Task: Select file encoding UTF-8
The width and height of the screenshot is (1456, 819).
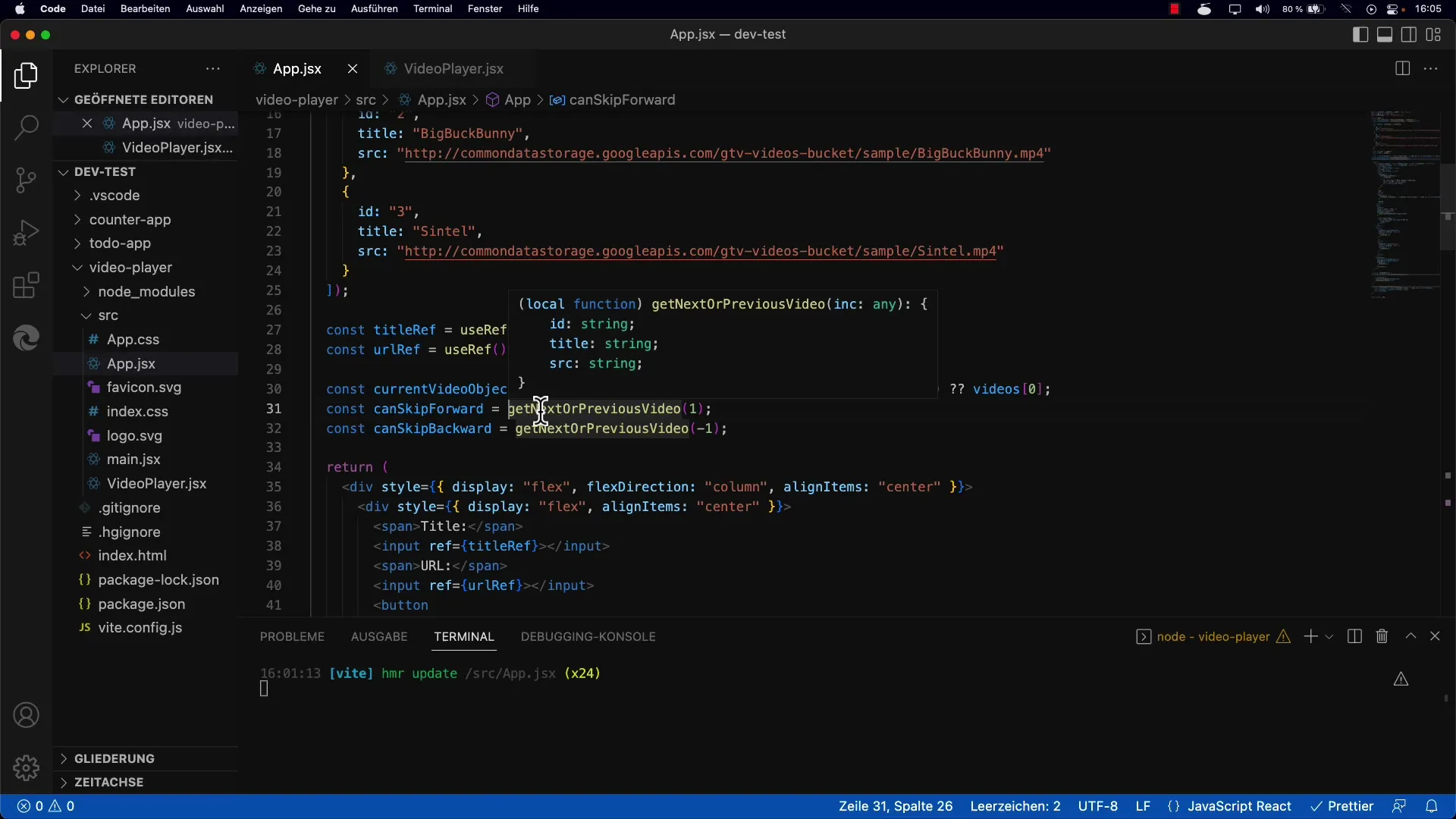Action: point(1098,806)
